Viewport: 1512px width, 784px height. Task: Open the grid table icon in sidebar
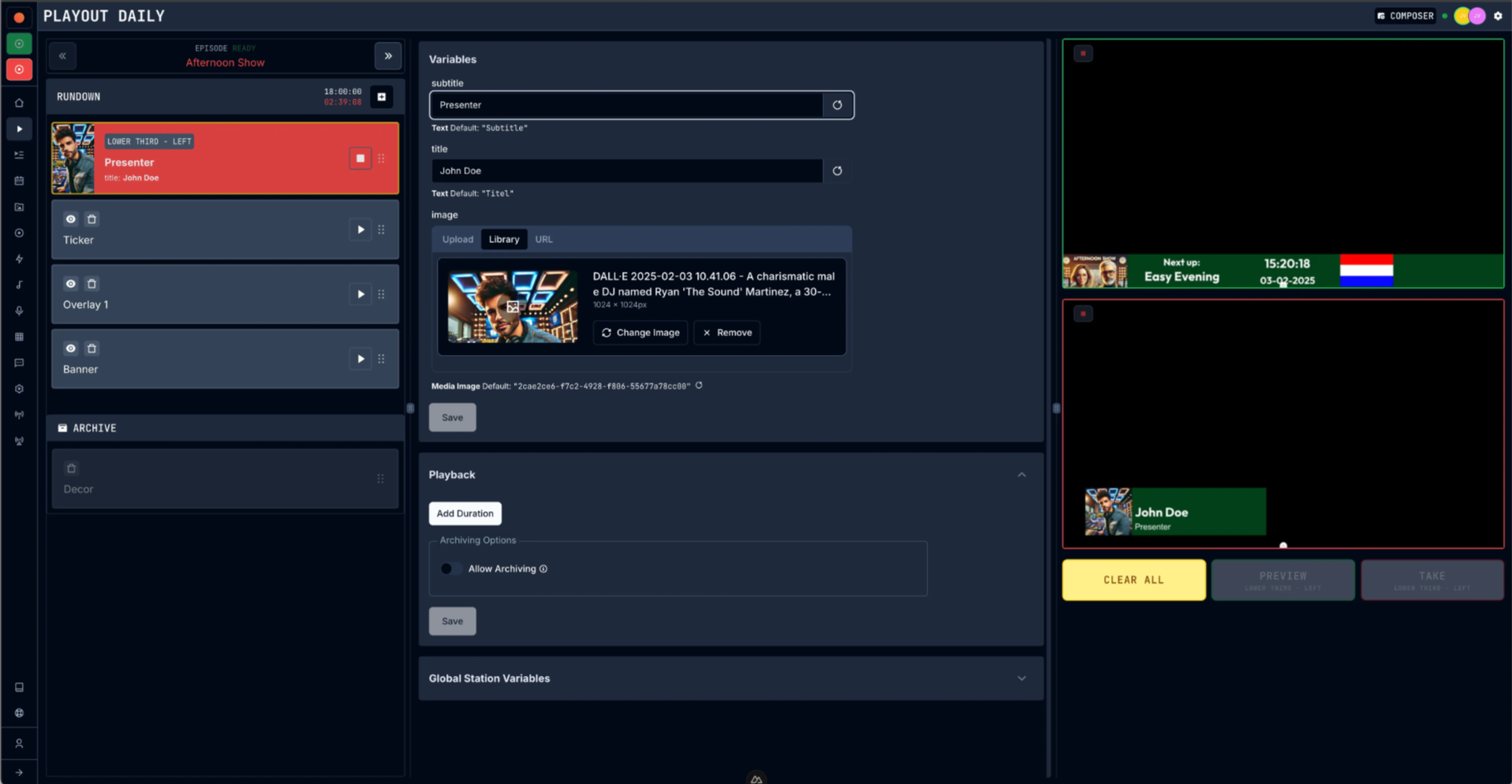click(20, 337)
